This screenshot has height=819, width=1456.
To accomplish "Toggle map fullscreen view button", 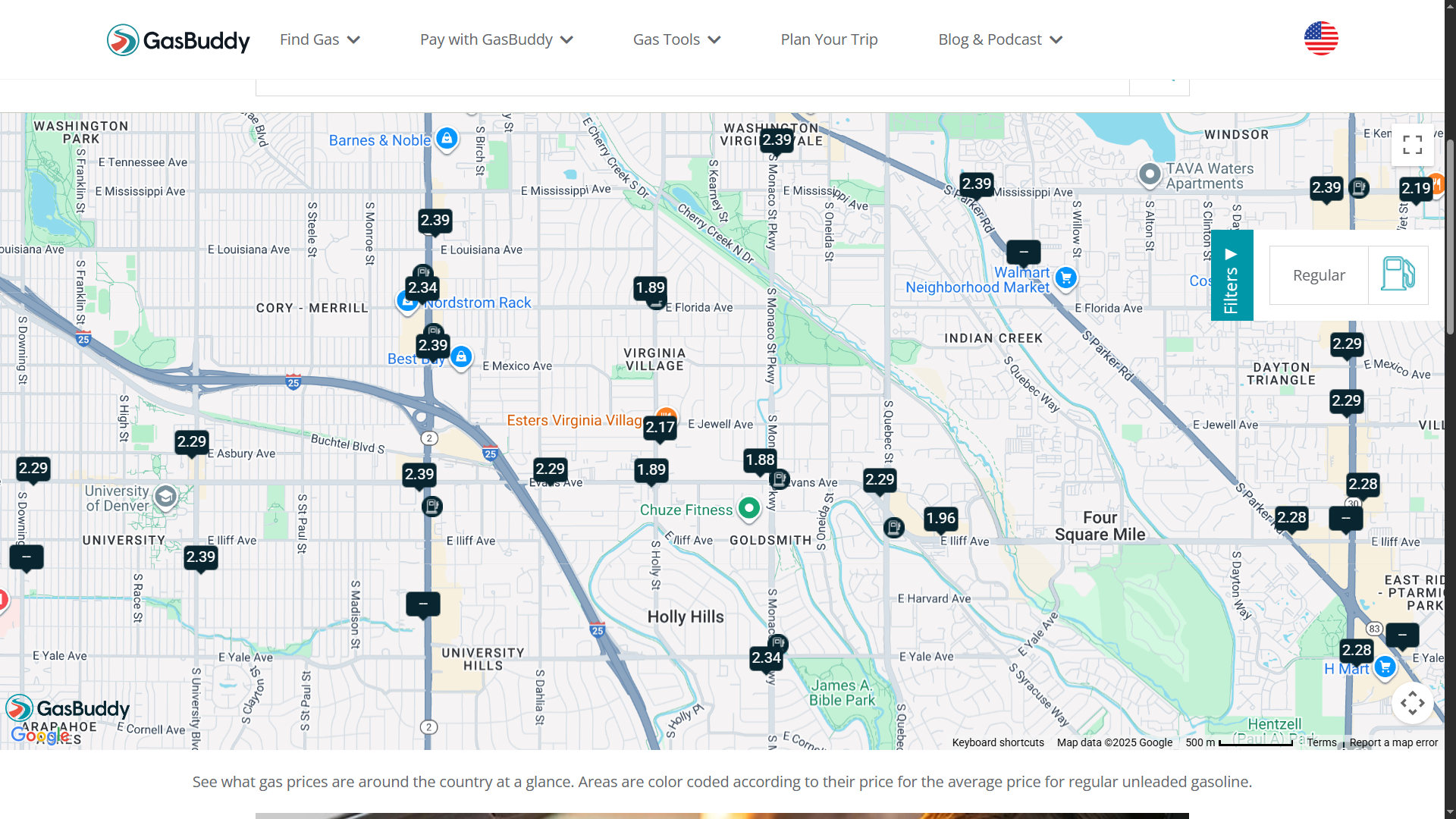I will point(1412,144).
